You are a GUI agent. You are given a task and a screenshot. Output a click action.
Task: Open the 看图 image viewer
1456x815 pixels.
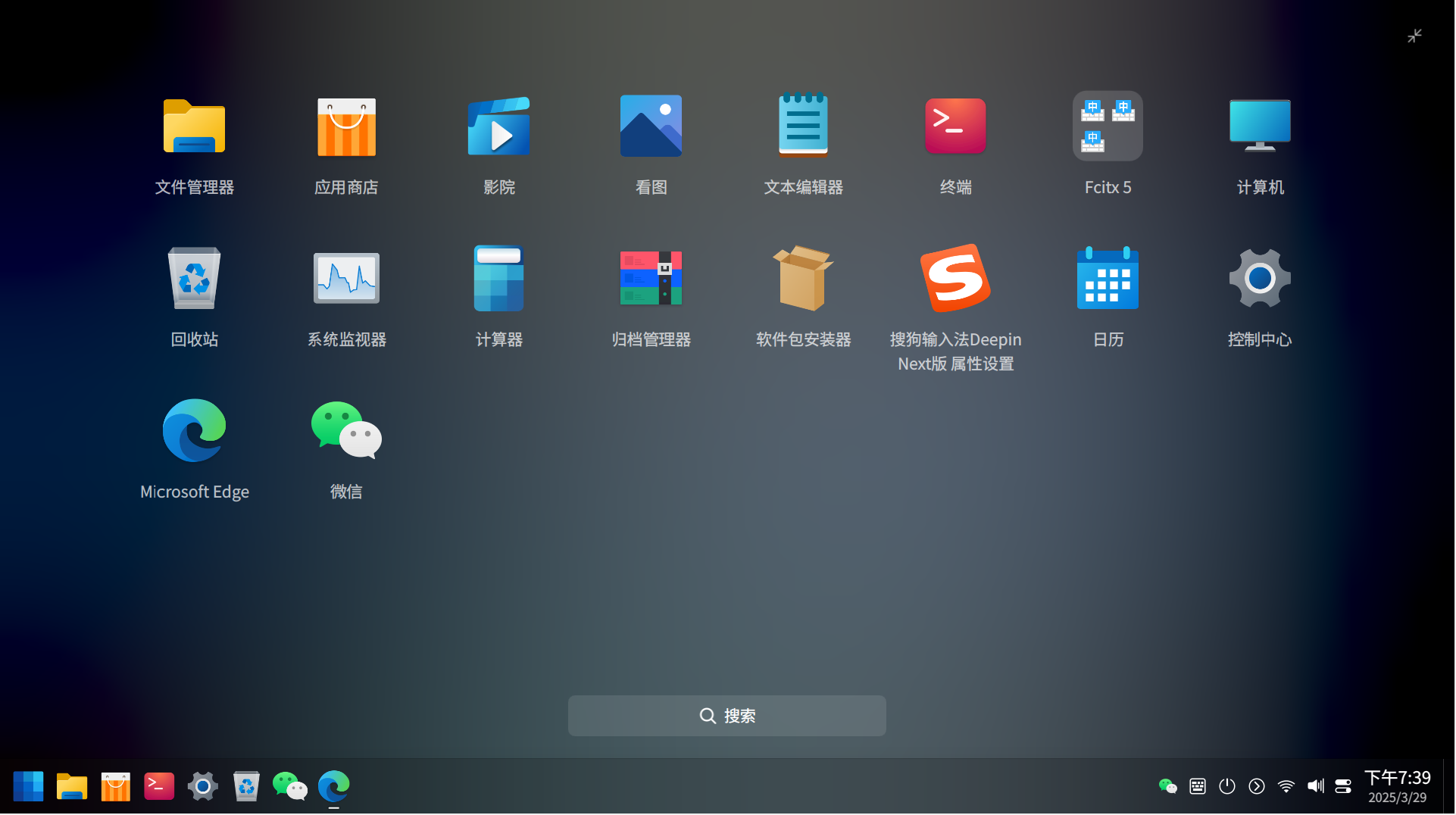pyautogui.click(x=651, y=126)
